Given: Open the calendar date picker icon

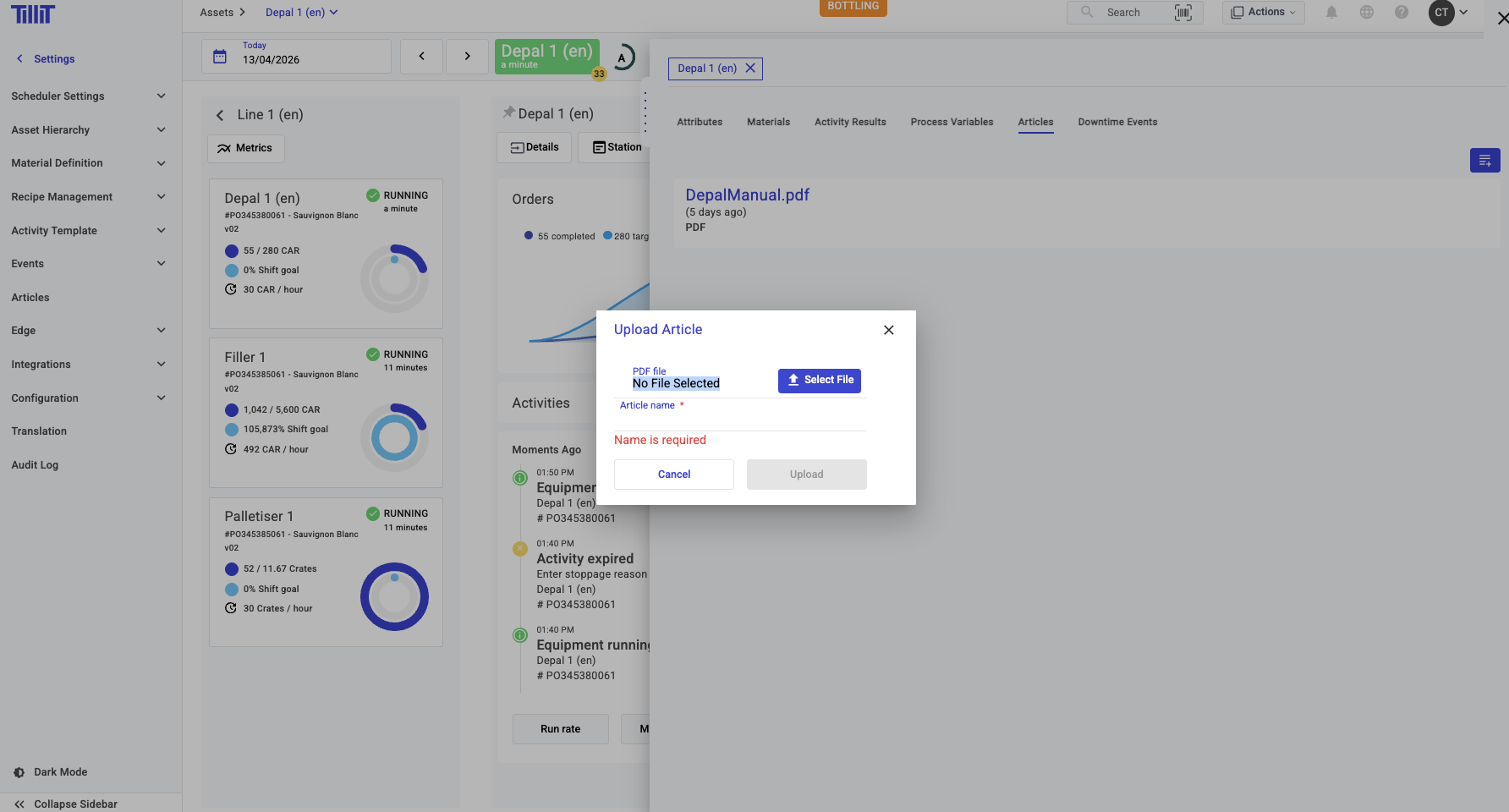Looking at the screenshot, I should (220, 57).
